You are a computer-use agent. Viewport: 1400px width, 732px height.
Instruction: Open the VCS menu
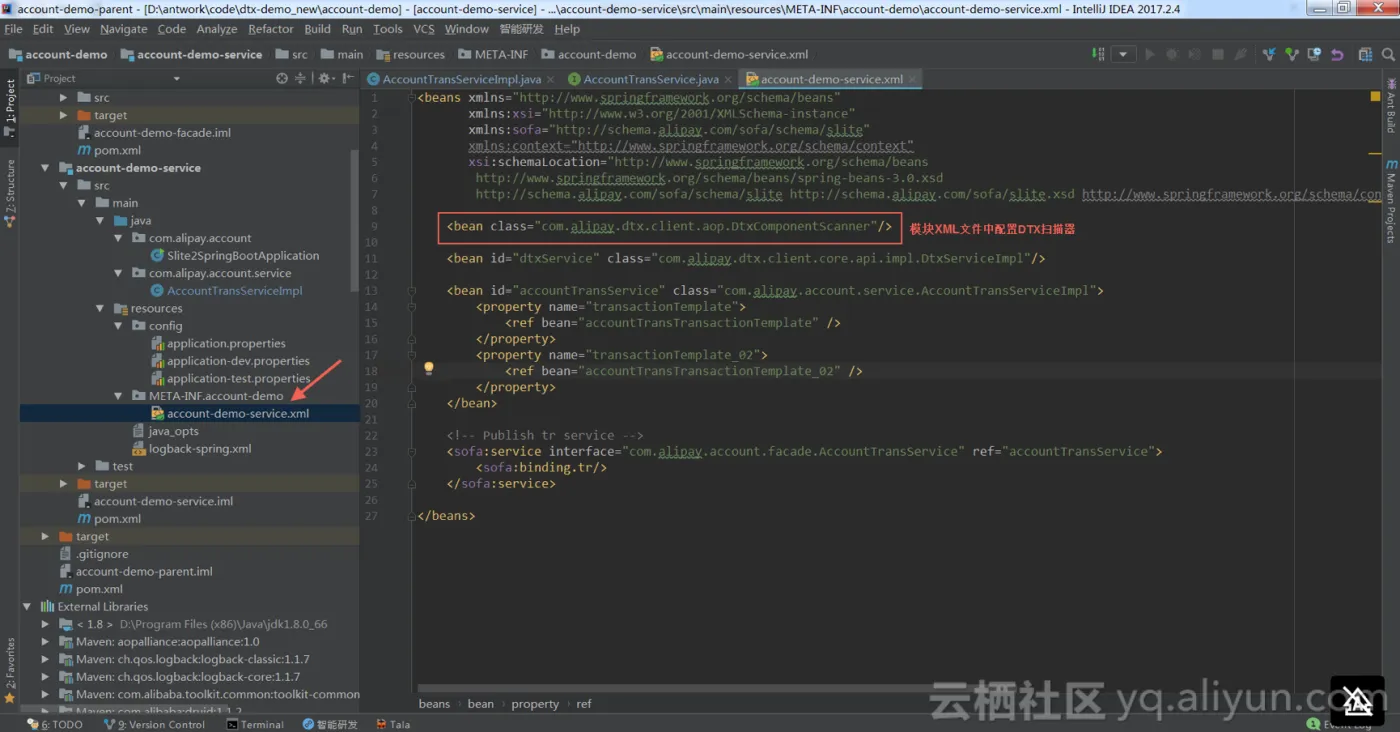coord(424,29)
